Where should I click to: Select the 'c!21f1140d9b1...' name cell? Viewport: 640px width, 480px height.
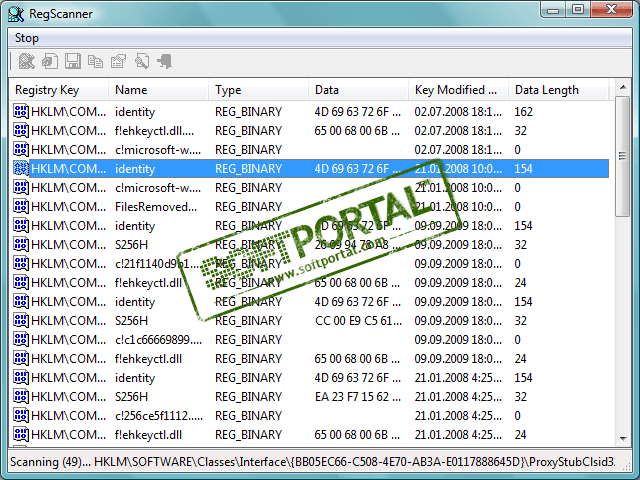[157, 264]
